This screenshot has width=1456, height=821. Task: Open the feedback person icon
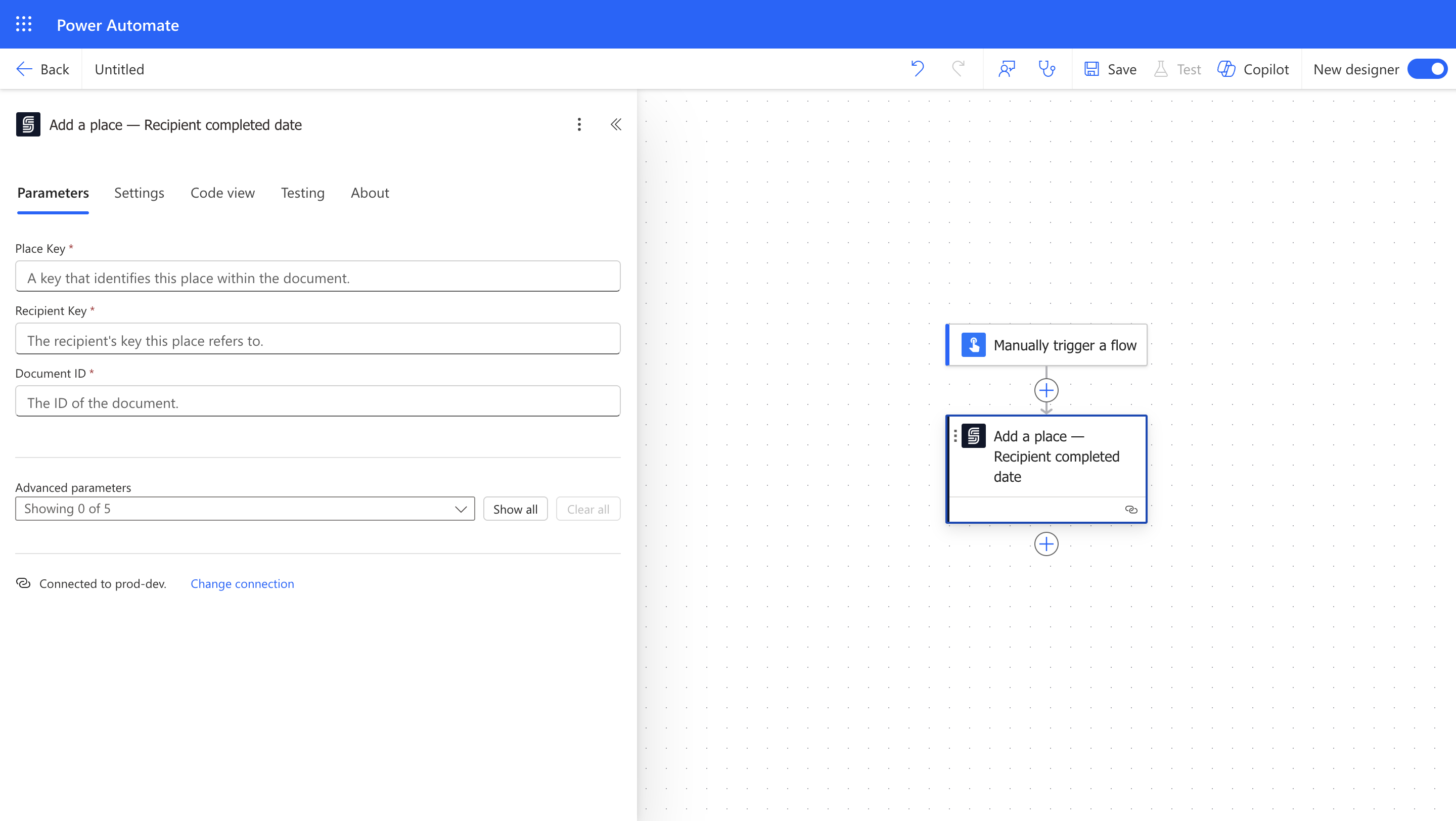tap(1007, 69)
